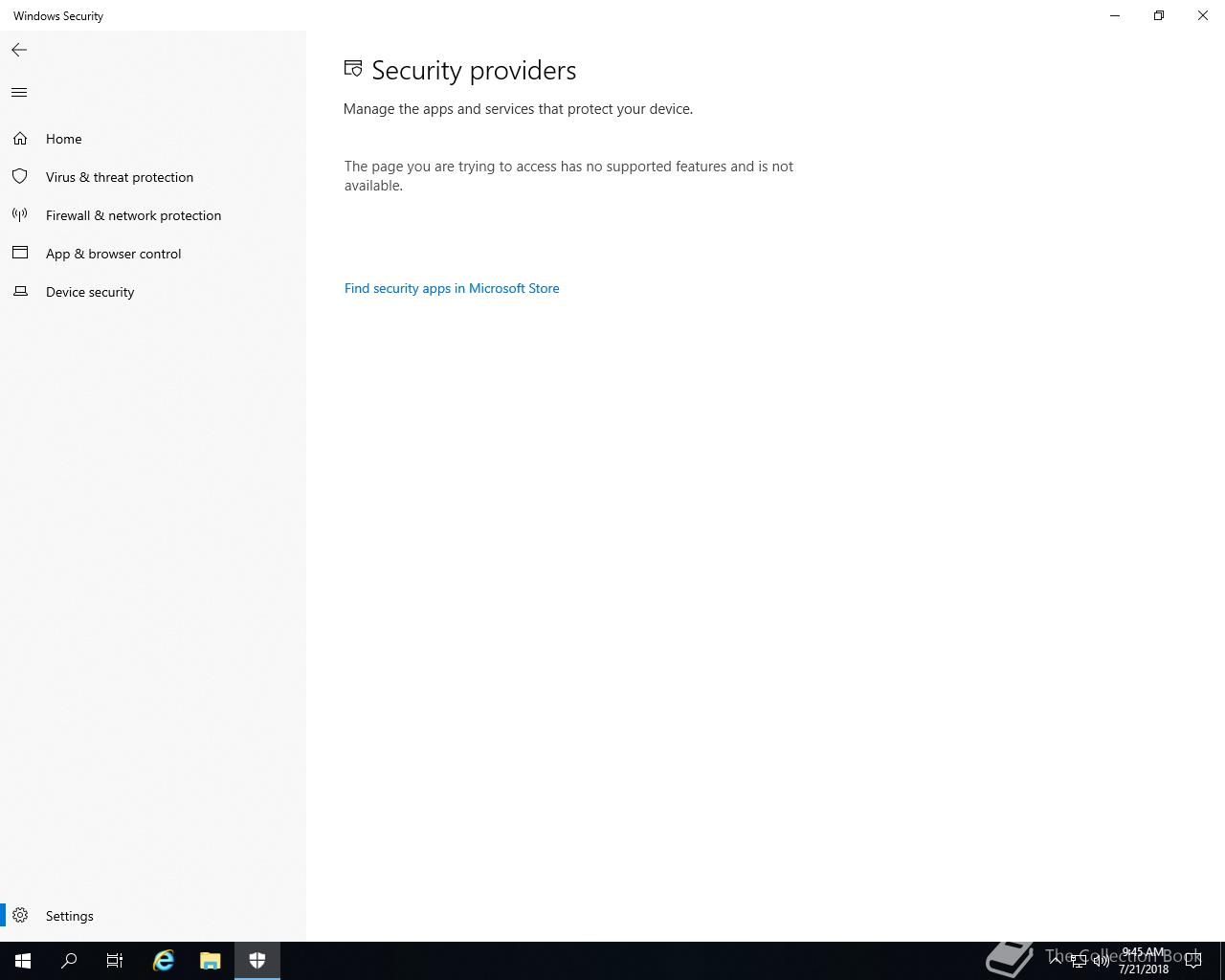
Task: Open the Action Center notifications icon
Action: [1193, 961]
